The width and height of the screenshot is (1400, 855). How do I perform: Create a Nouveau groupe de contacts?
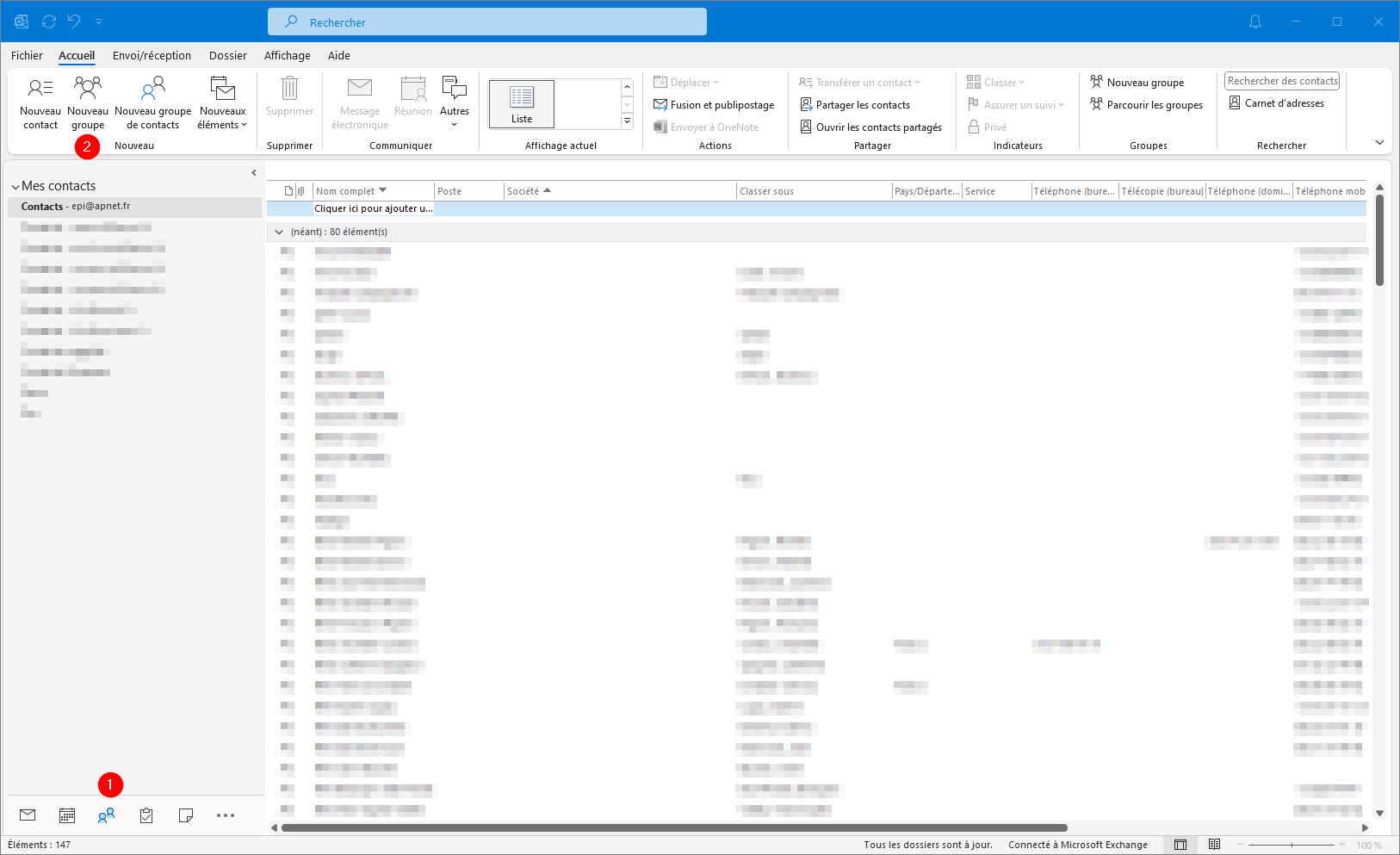click(x=153, y=102)
